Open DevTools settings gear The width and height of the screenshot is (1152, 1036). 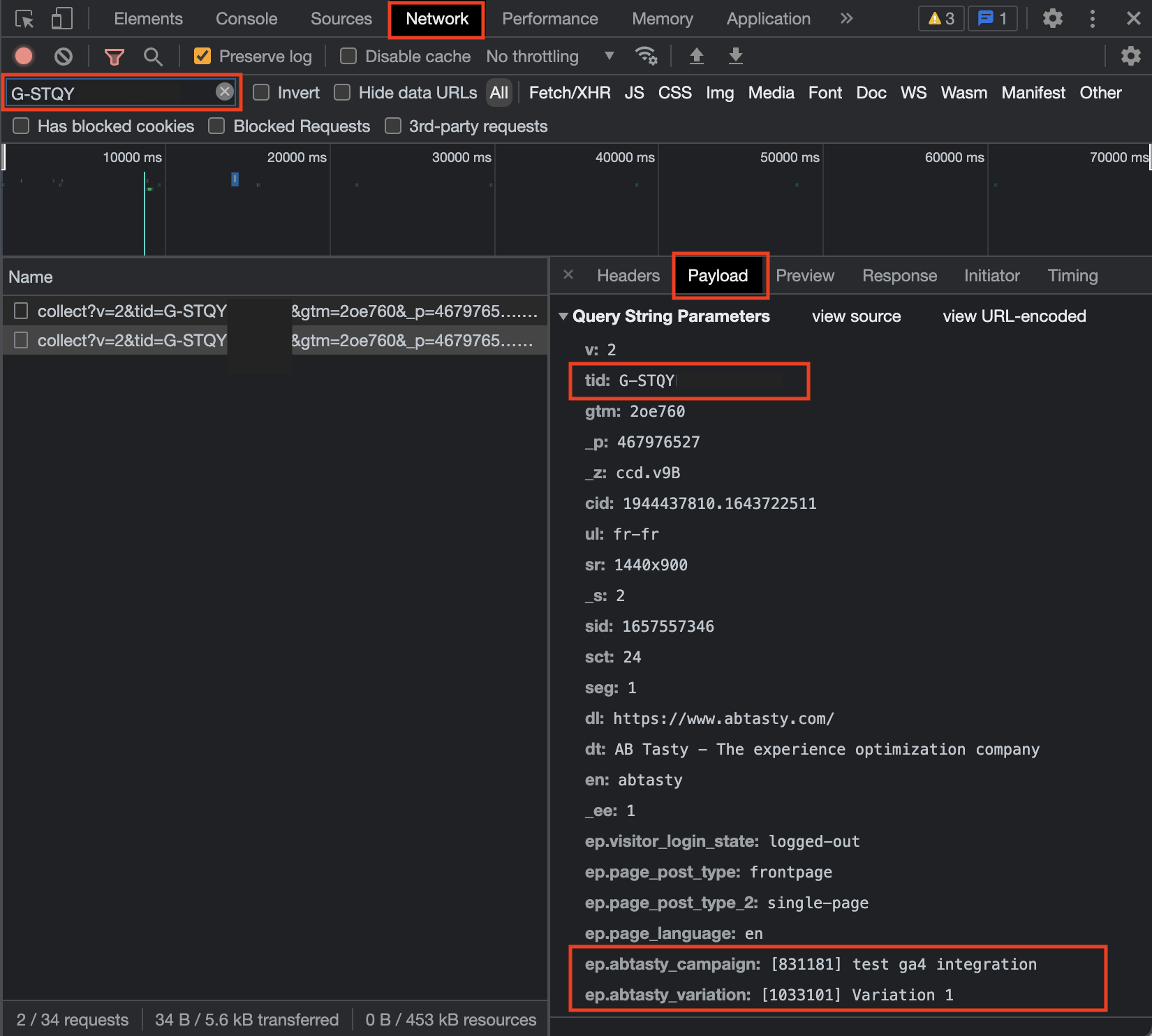1052,19
